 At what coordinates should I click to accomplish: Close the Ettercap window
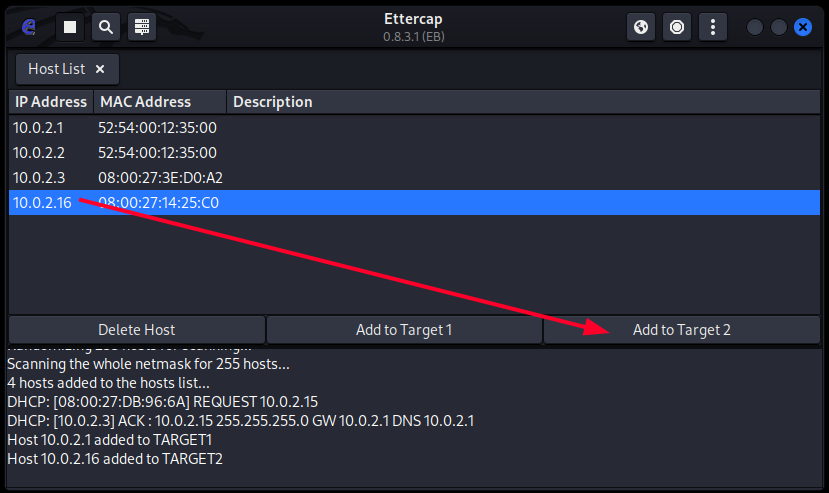tap(802, 27)
